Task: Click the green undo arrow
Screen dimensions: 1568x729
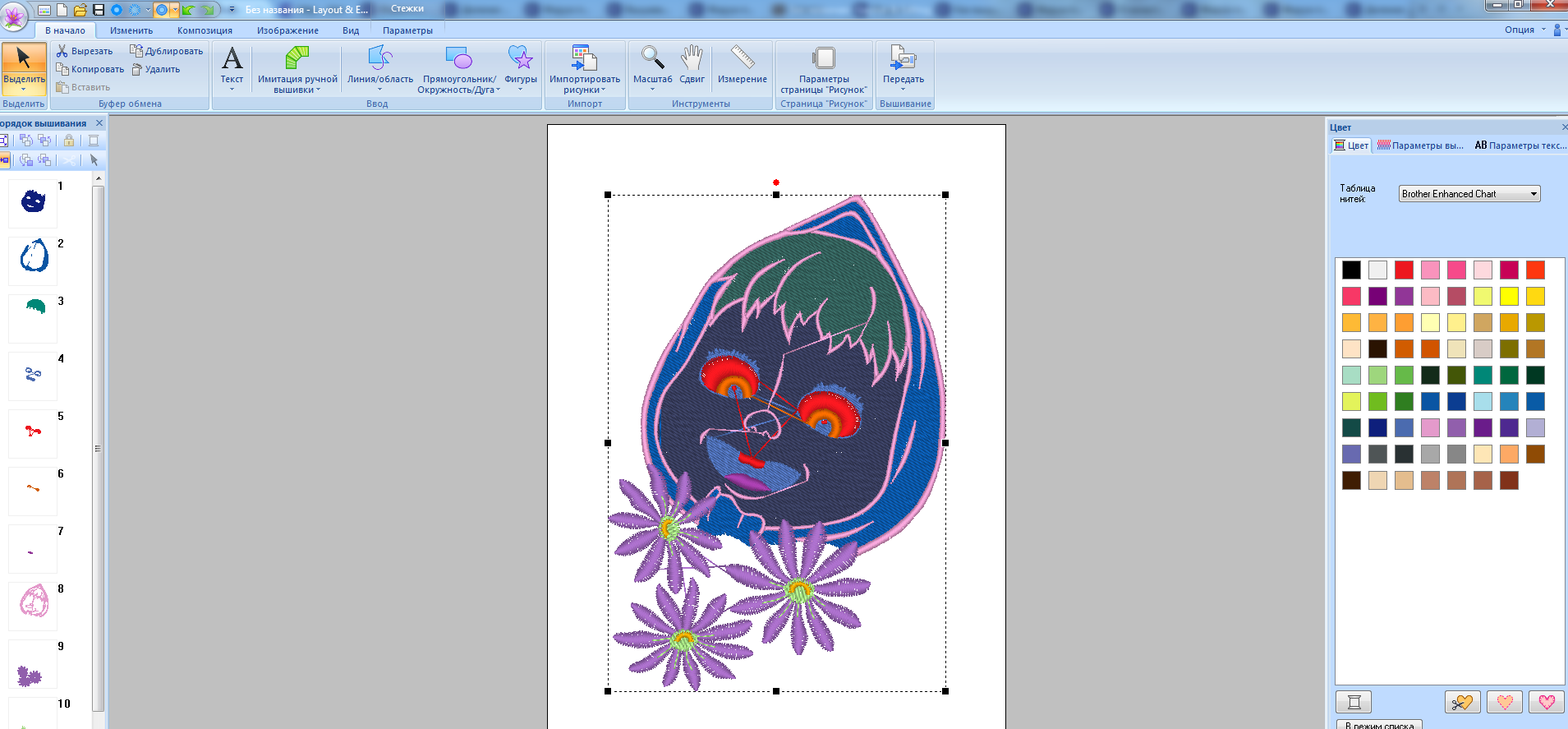Action: (x=188, y=10)
